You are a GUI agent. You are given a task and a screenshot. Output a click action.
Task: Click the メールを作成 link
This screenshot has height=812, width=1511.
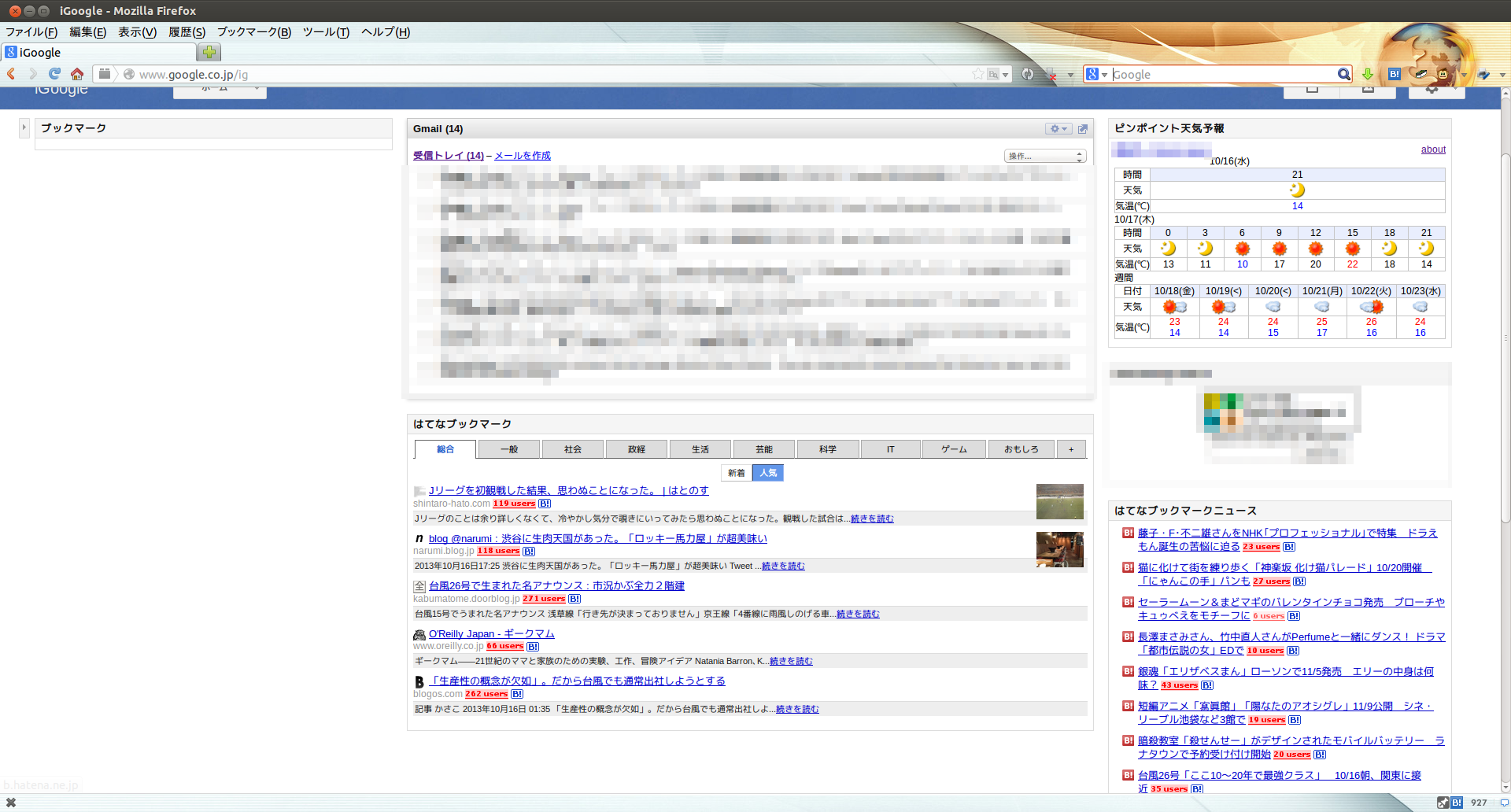pyautogui.click(x=523, y=156)
